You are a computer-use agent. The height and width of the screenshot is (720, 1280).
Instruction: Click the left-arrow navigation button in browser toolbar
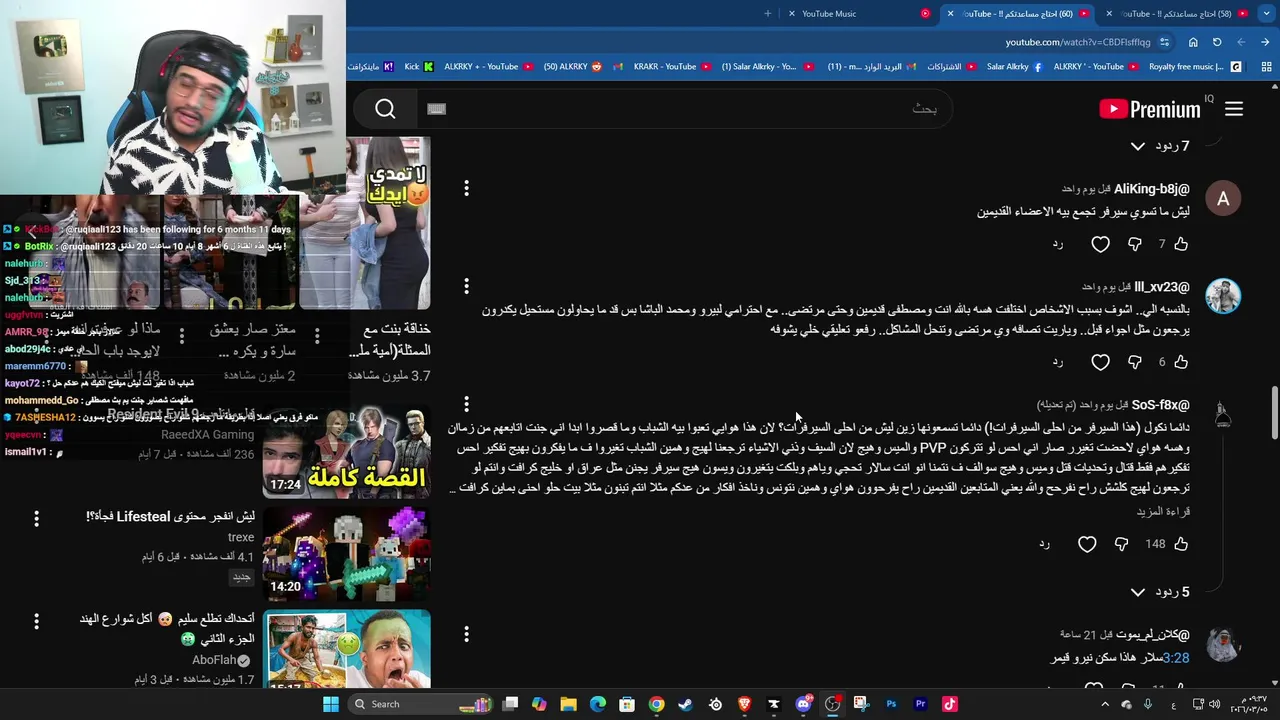[1241, 42]
